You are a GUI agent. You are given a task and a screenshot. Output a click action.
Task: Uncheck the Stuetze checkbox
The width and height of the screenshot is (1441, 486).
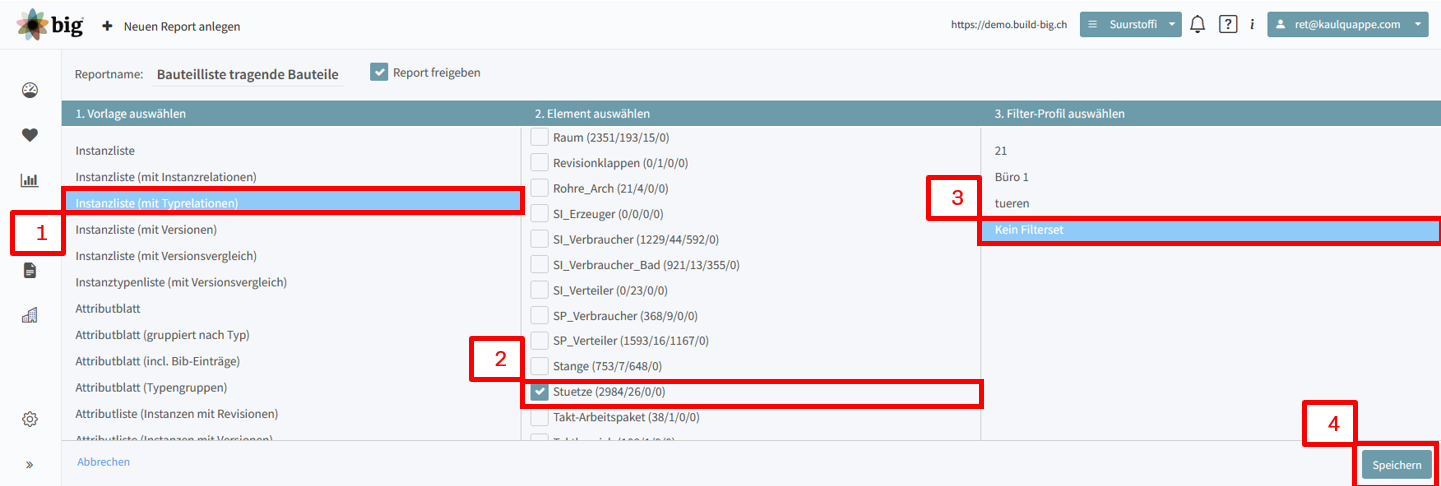pos(540,392)
